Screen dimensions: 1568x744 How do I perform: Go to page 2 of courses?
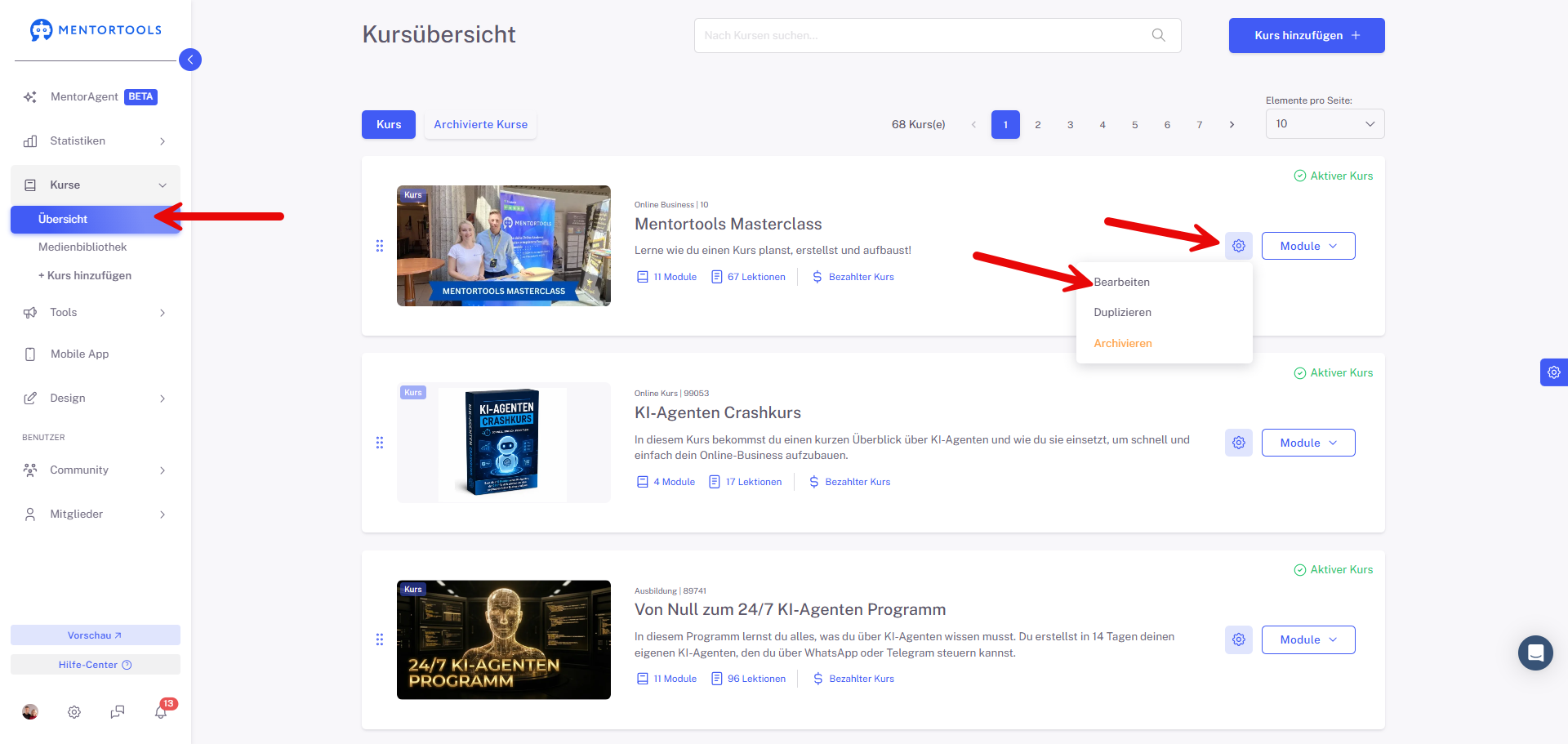pos(1038,124)
